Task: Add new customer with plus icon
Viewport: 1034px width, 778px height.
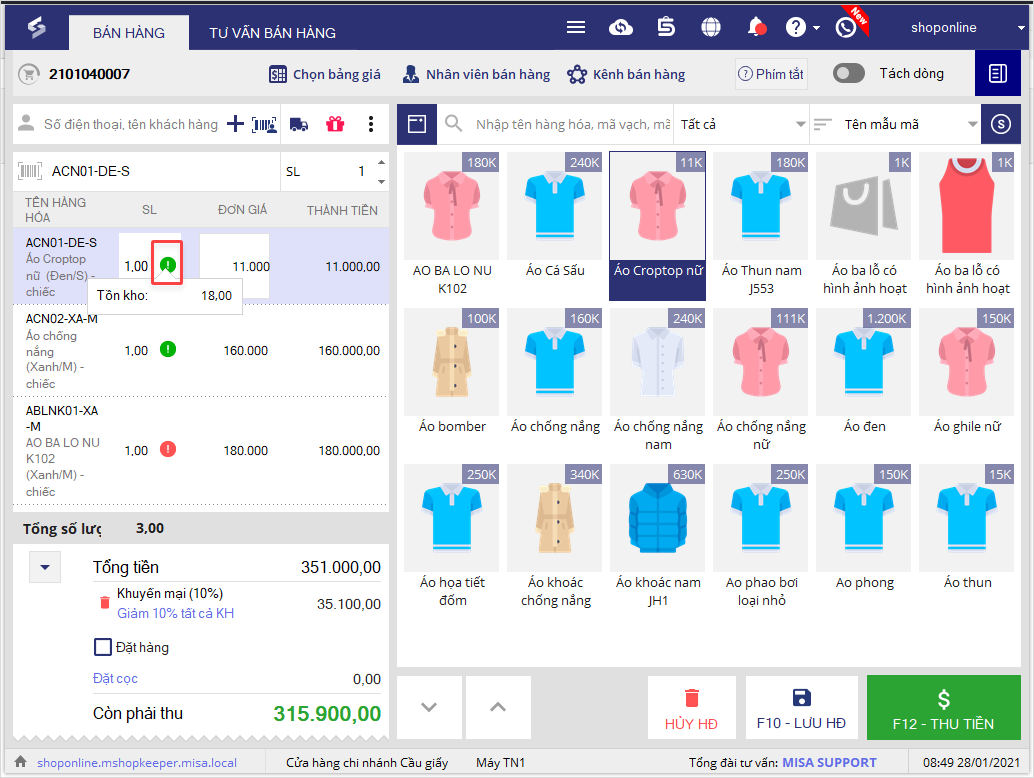Action: (x=235, y=124)
